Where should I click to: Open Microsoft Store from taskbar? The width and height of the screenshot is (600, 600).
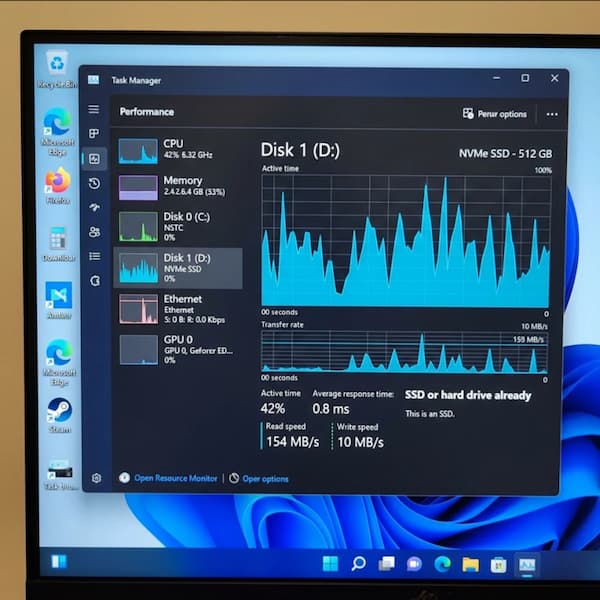pyautogui.click(x=498, y=565)
